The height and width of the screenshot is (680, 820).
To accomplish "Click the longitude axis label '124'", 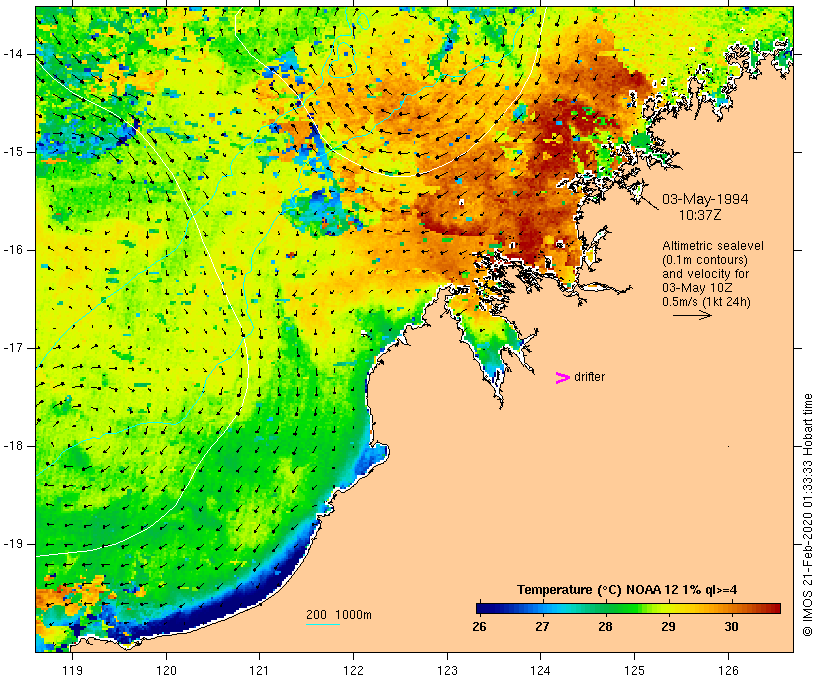I will pos(541,670).
